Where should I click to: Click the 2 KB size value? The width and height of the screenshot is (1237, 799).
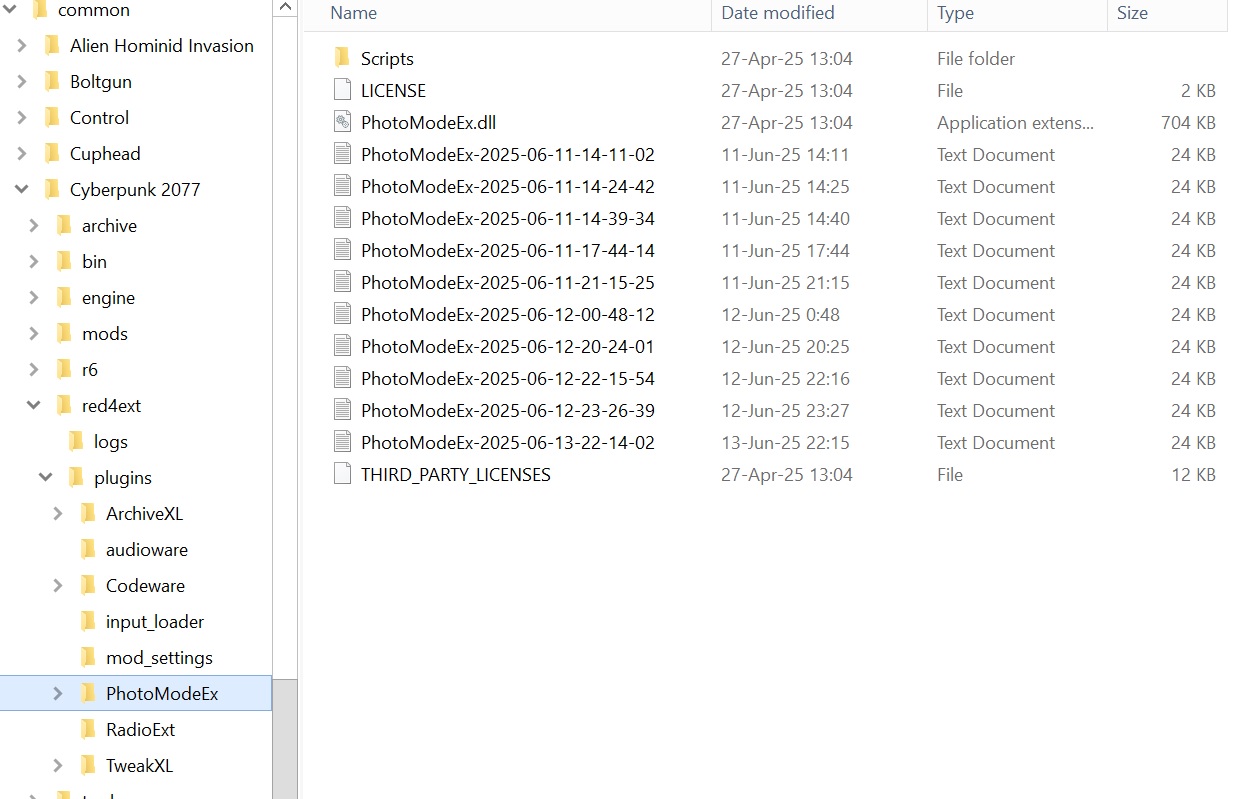pos(1198,90)
